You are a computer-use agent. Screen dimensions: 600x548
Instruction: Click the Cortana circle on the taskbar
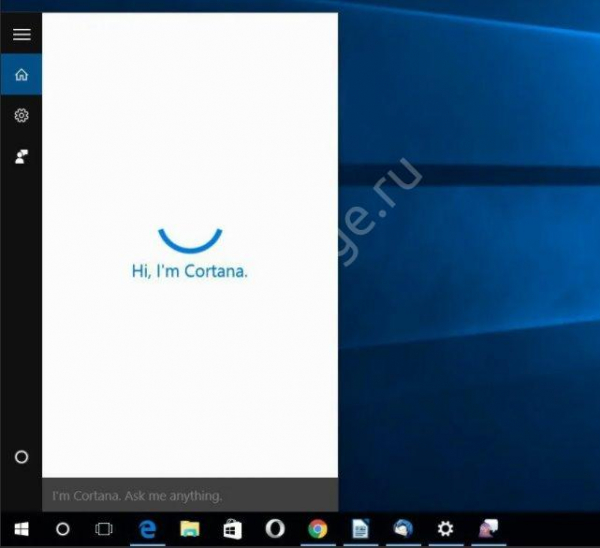point(63,529)
